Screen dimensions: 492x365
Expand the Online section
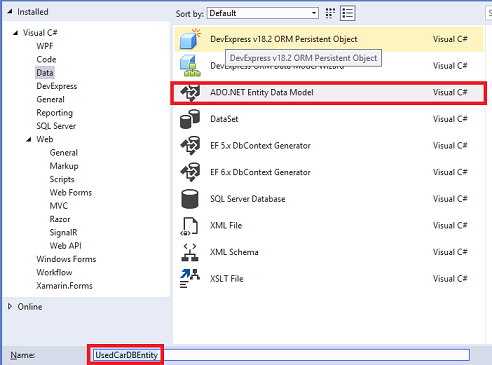[10, 306]
